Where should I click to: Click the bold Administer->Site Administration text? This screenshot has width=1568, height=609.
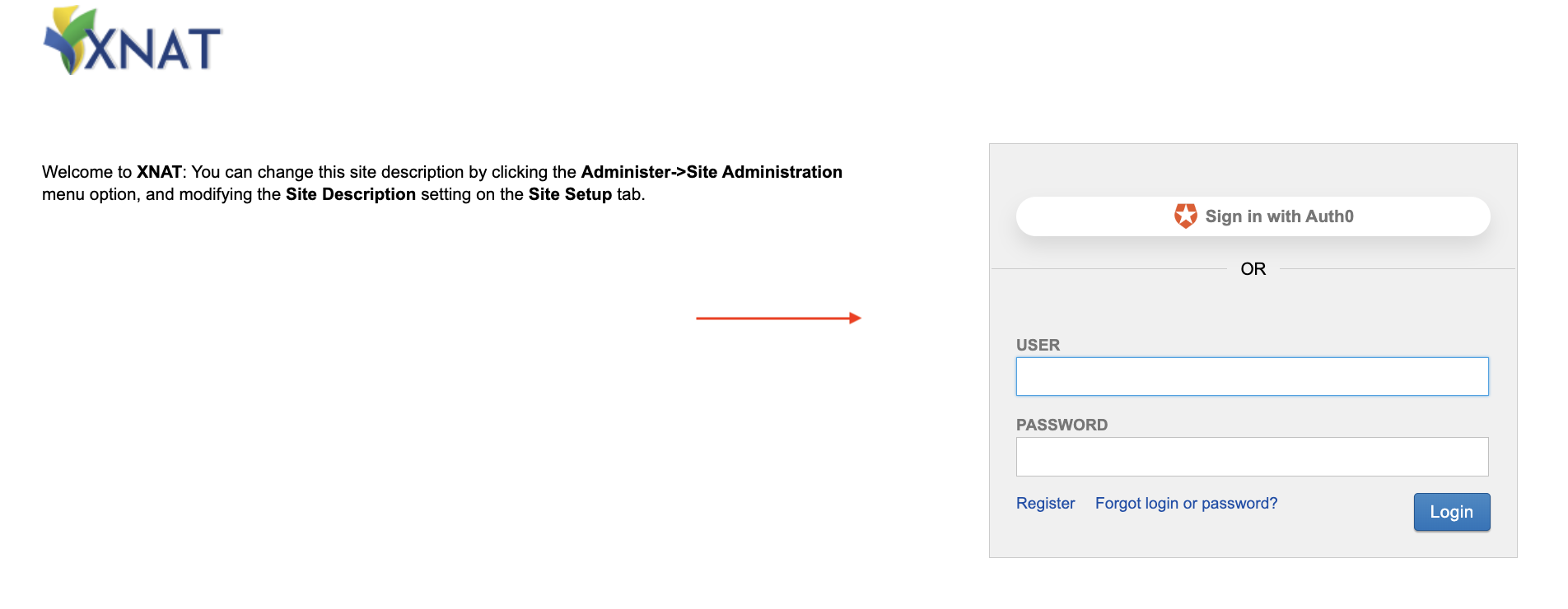(712, 172)
